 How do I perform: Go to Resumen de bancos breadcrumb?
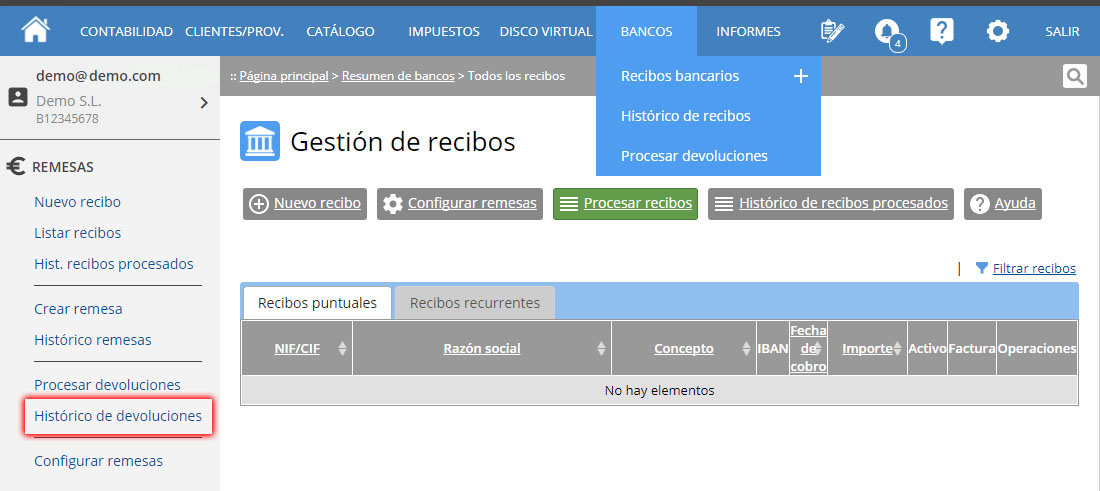click(x=398, y=76)
